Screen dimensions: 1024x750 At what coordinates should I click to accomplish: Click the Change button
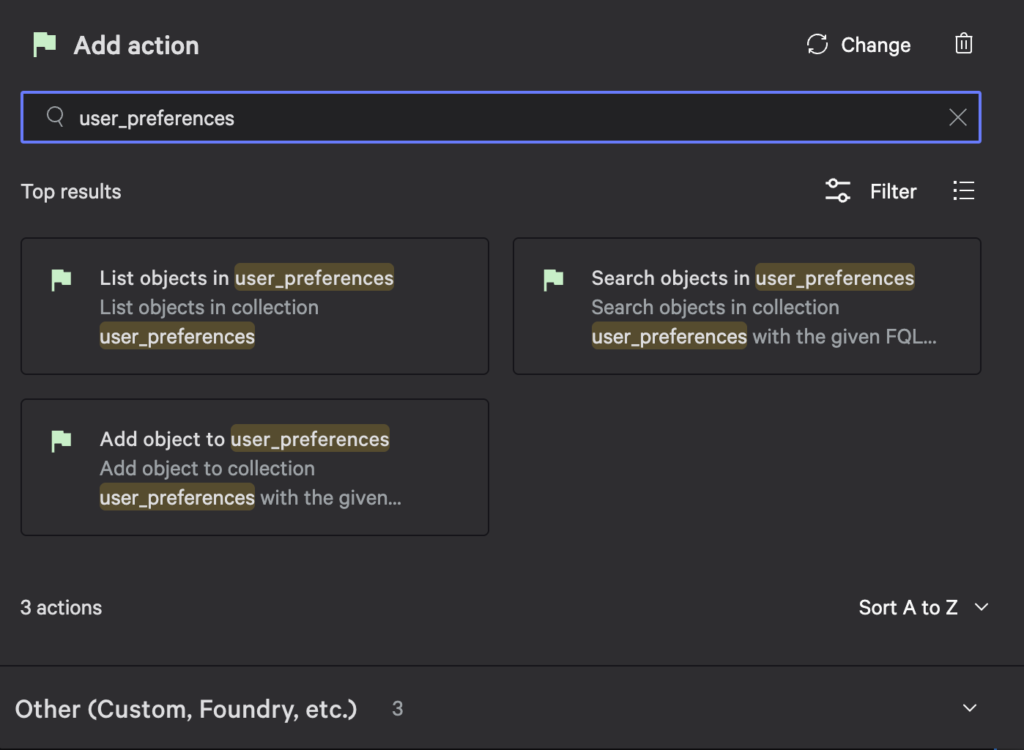(x=875, y=44)
